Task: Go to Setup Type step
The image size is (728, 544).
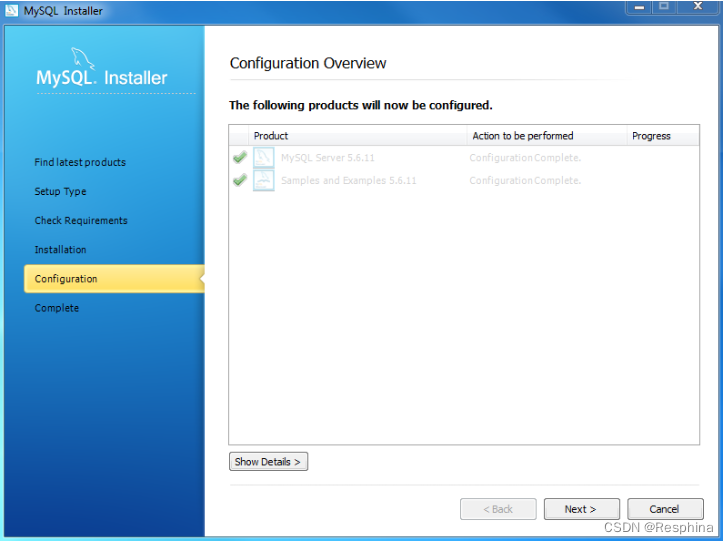Action: pyautogui.click(x=60, y=192)
